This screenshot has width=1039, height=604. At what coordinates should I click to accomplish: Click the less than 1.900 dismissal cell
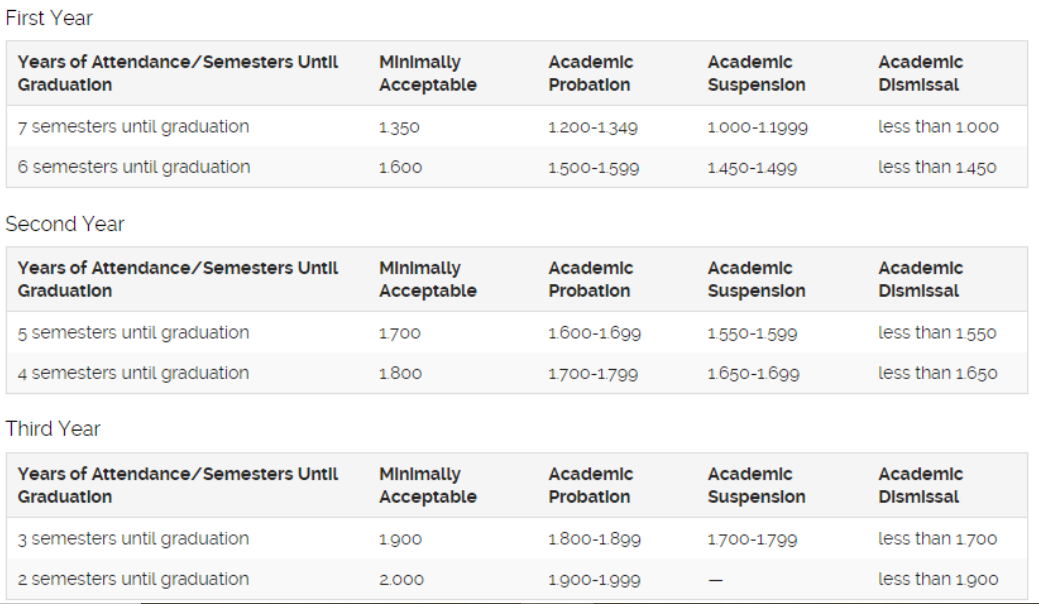point(938,580)
